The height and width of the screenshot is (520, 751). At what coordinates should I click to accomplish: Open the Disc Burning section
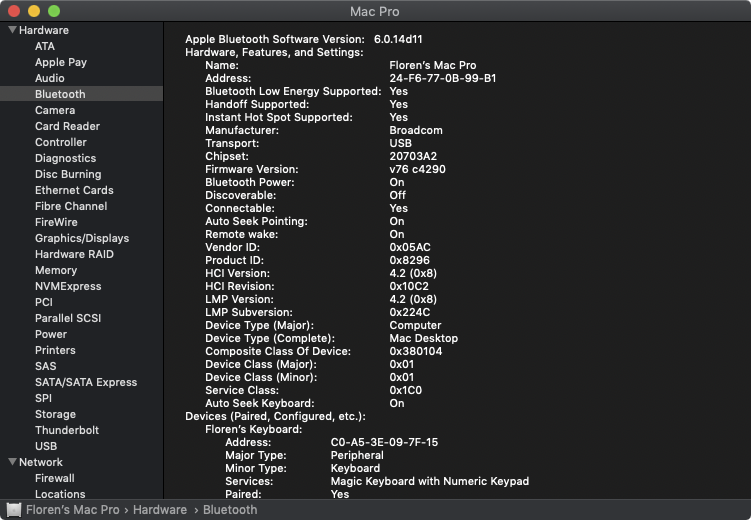point(68,174)
